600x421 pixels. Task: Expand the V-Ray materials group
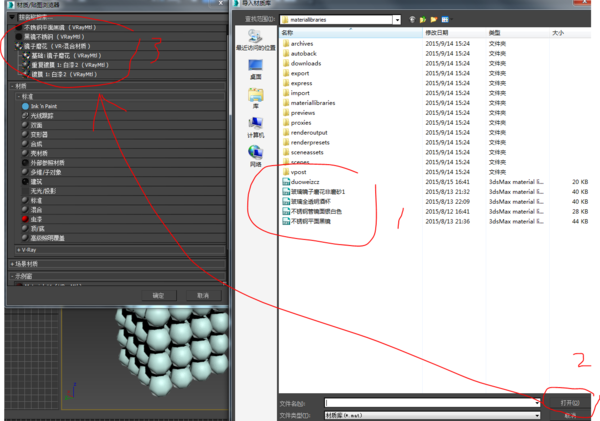coord(120,250)
